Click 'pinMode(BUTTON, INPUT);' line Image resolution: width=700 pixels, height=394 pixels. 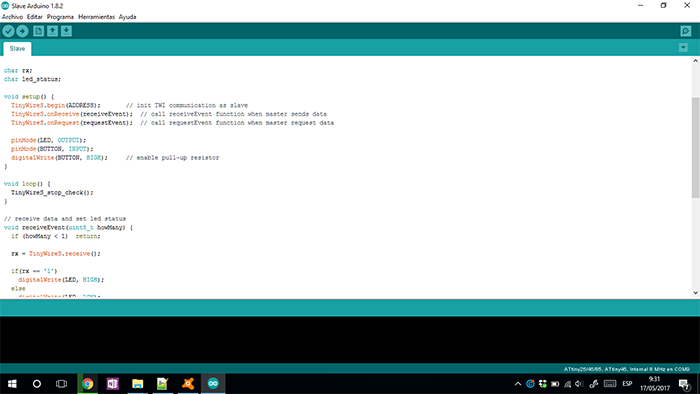52,149
